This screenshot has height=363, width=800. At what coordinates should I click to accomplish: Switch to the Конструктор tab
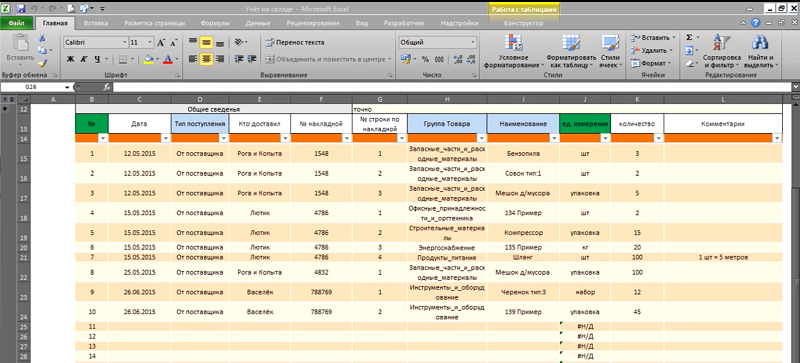(x=523, y=23)
